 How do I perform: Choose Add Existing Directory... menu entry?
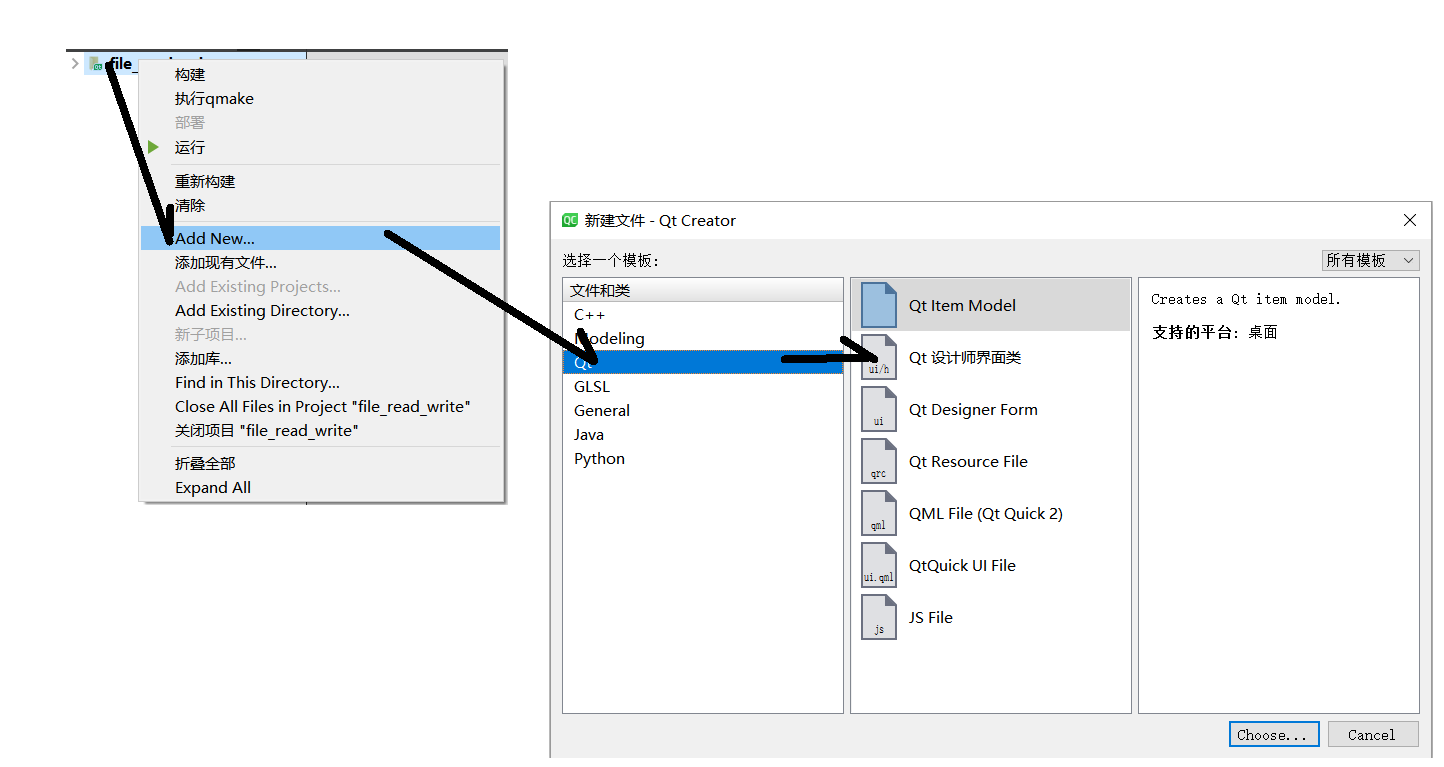(x=320, y=310)
